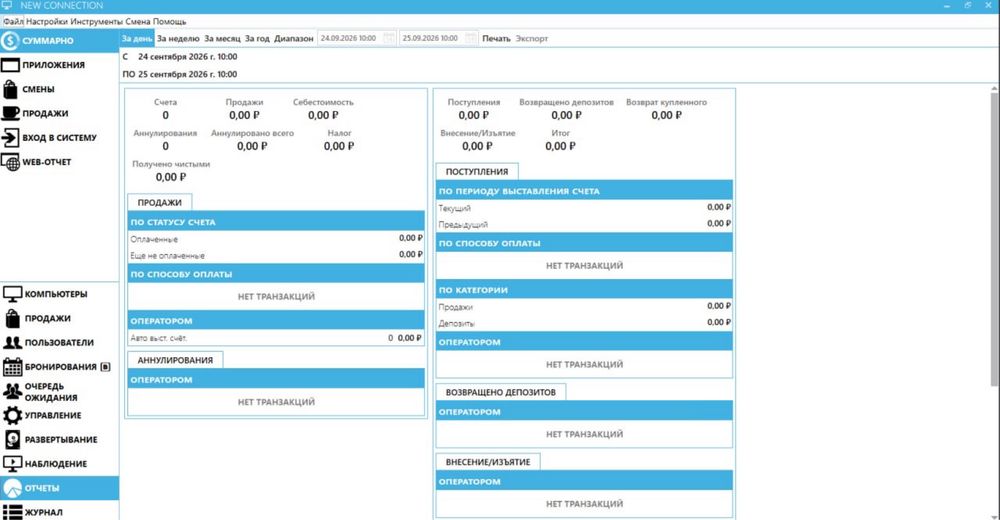Select the АННУЛИРОВАНИЯ tab

(175, 360)
